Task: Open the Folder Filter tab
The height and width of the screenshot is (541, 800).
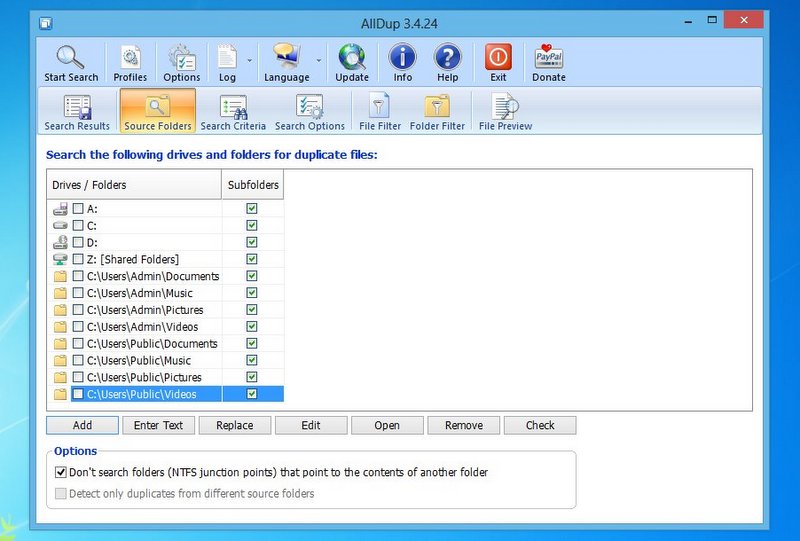Action: tap(437, 111)
